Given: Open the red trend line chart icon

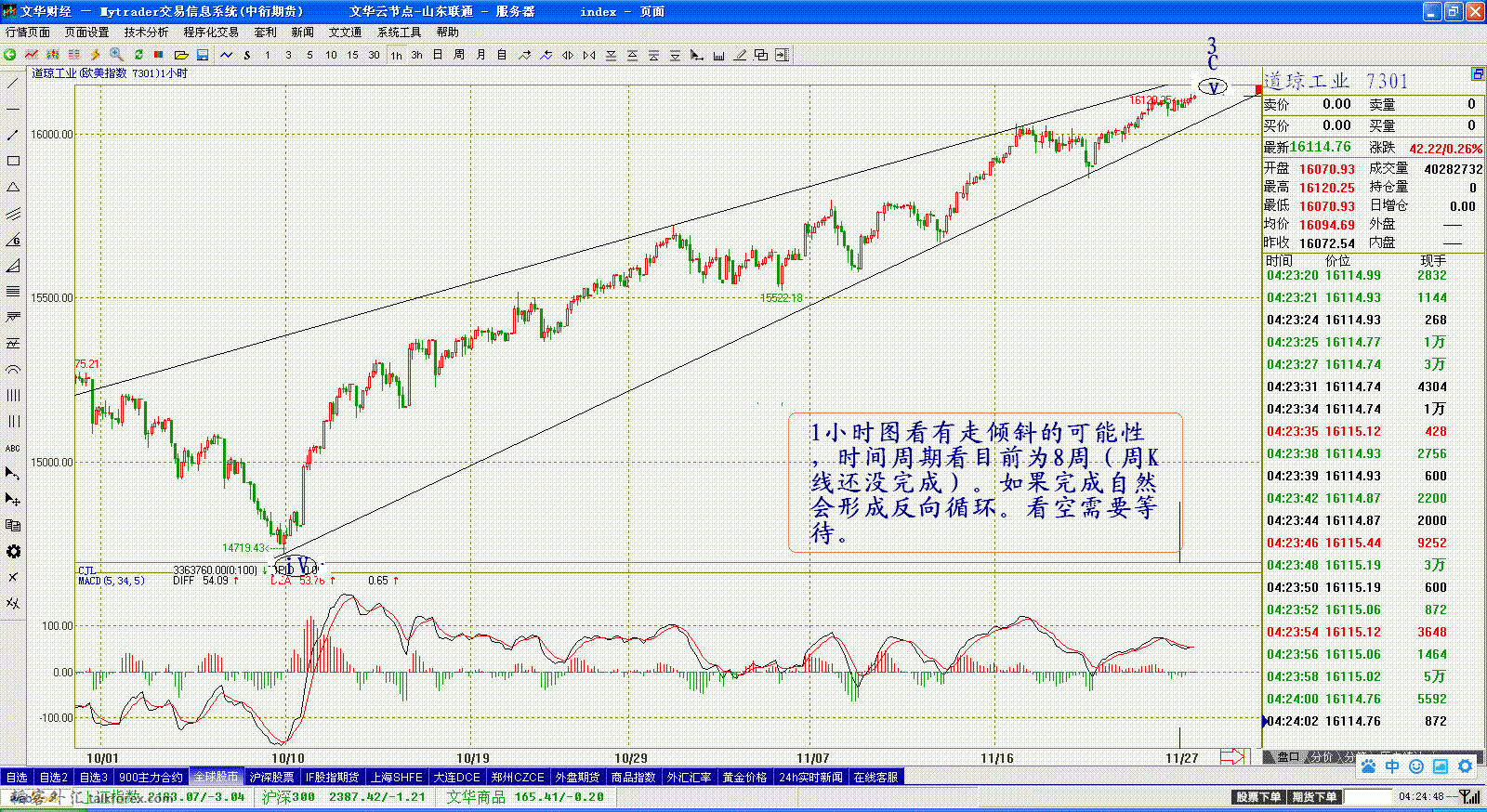Looking at the screenshot, I should [32, 55].
